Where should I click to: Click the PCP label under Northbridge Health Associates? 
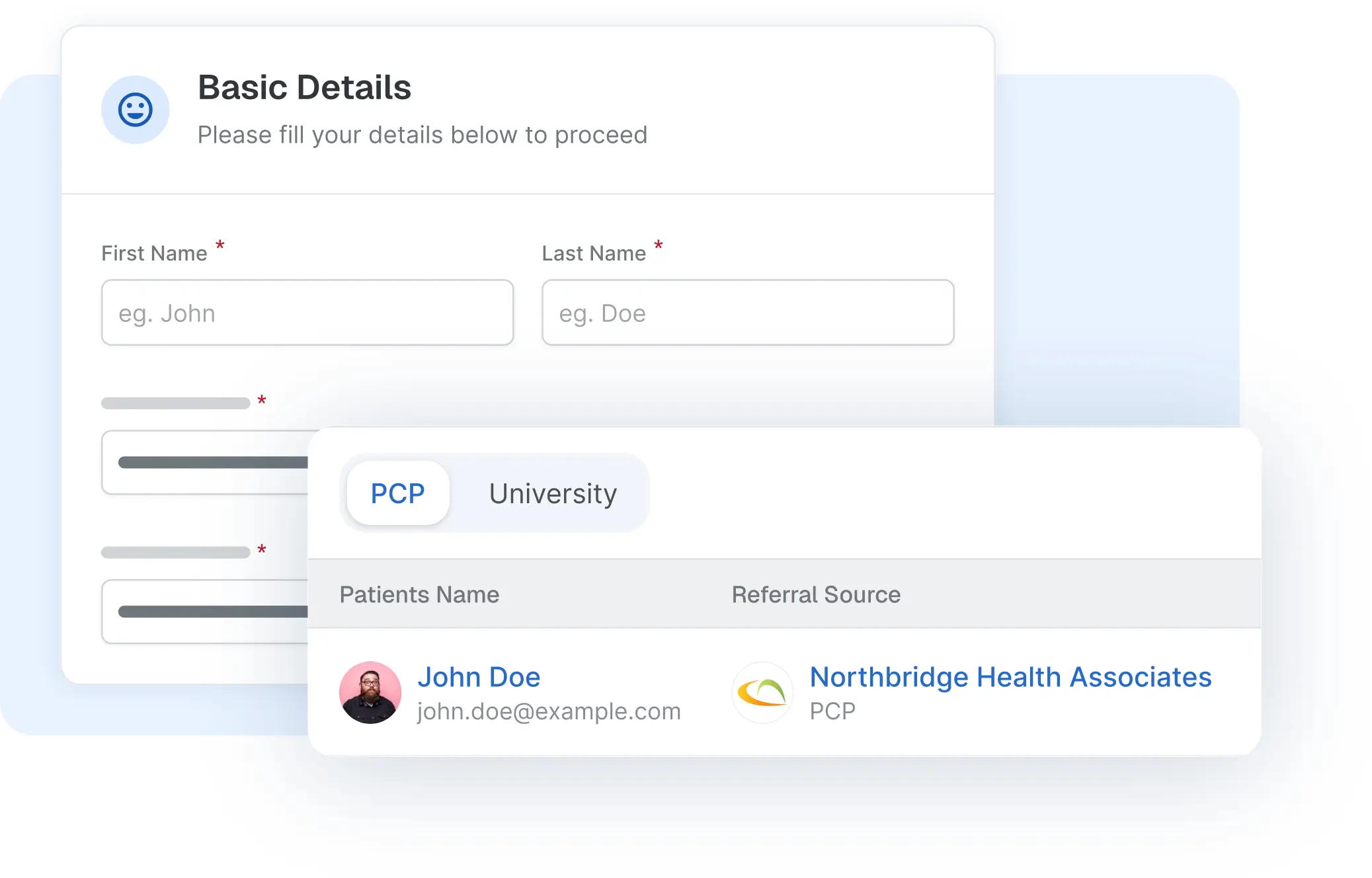coord(832,711)
